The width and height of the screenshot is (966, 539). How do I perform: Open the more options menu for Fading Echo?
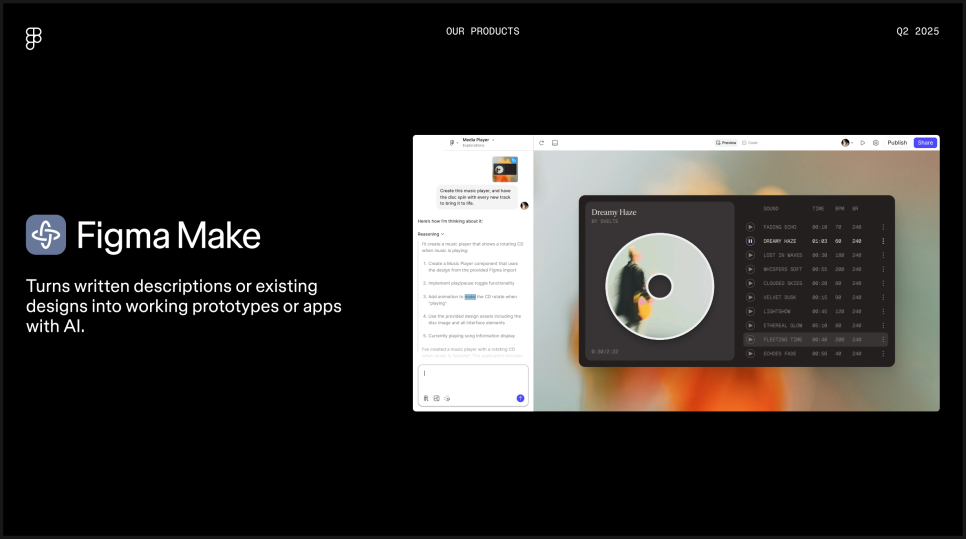click(x=883, y=227)
